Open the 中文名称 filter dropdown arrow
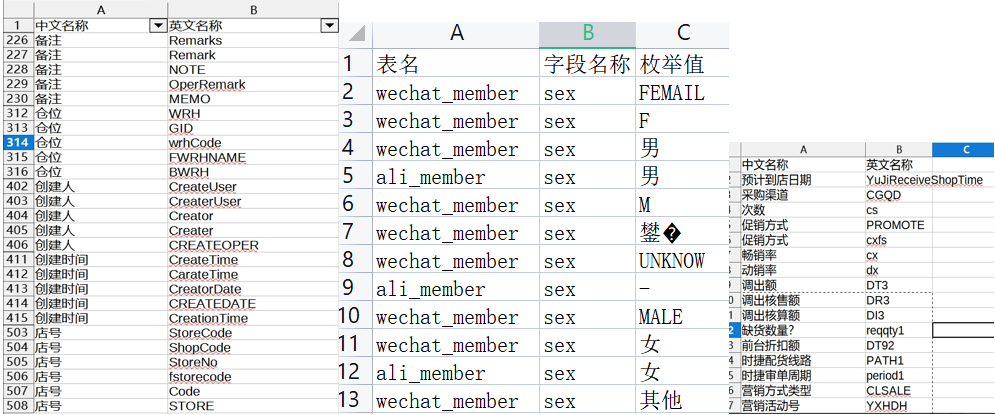The image size is (995, 415). tap(156, 25)
